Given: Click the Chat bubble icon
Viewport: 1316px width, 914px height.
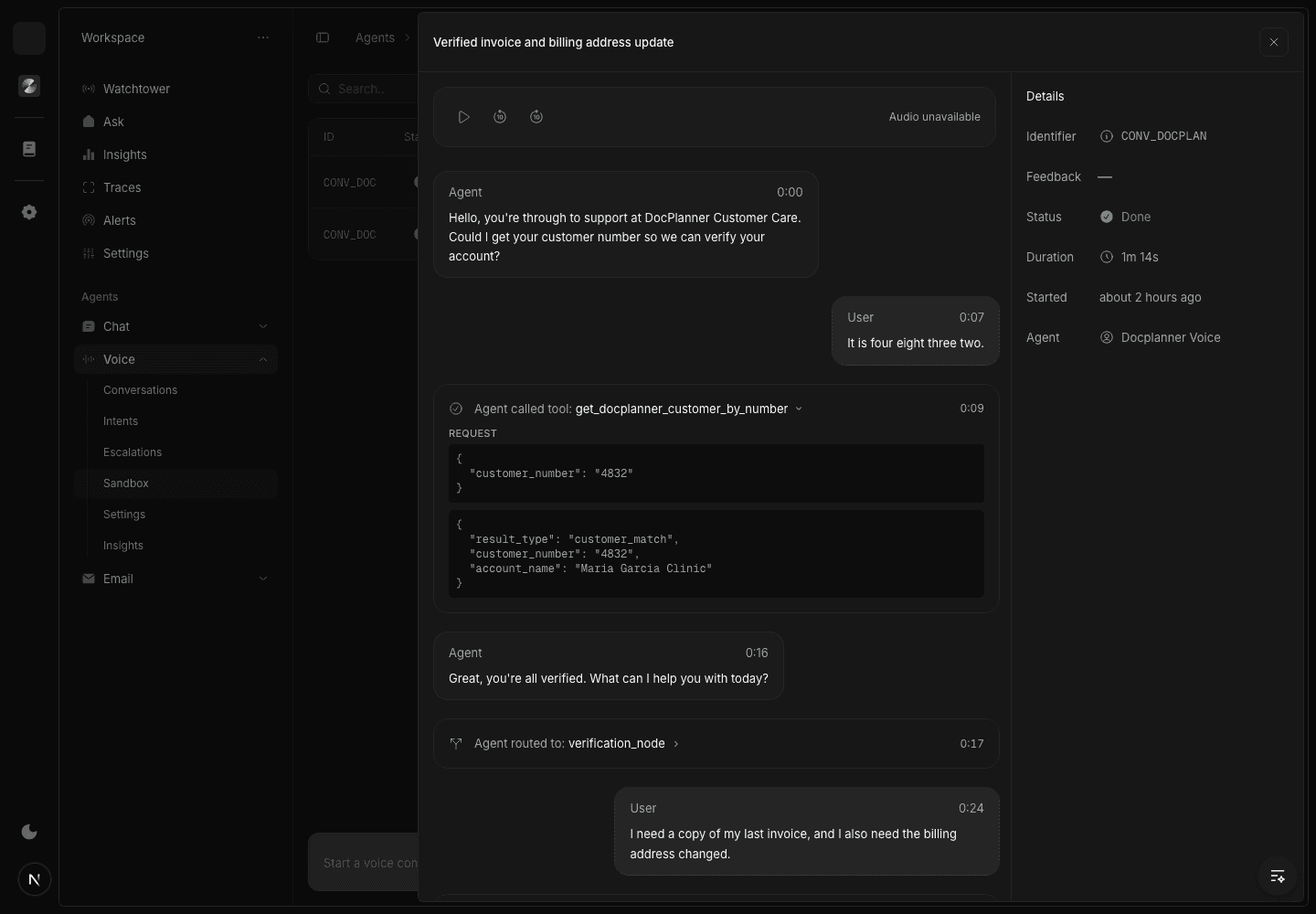Looking at the screenshot, I should pos(89,326).
